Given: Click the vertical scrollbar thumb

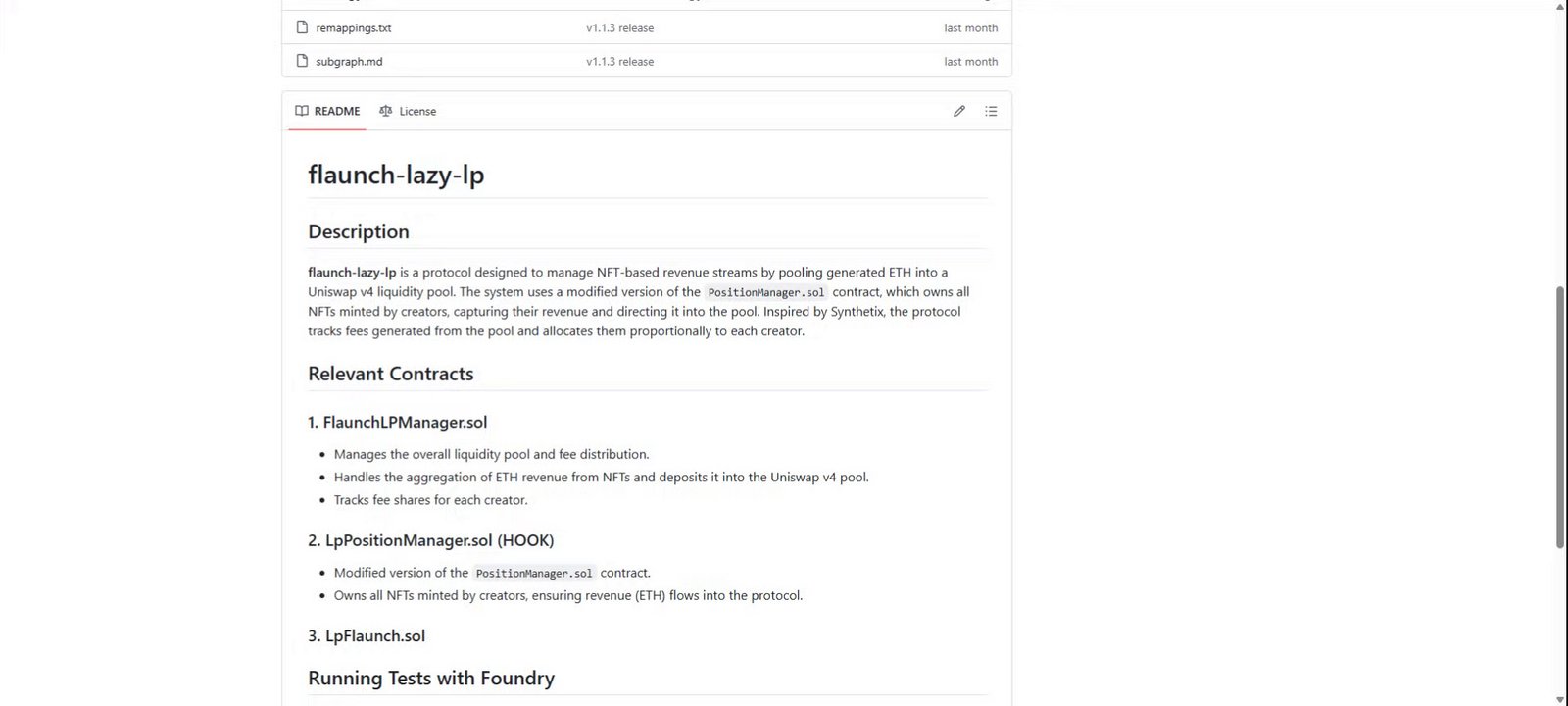Looking at the screenshot, I should click(x=1560, y=417).
